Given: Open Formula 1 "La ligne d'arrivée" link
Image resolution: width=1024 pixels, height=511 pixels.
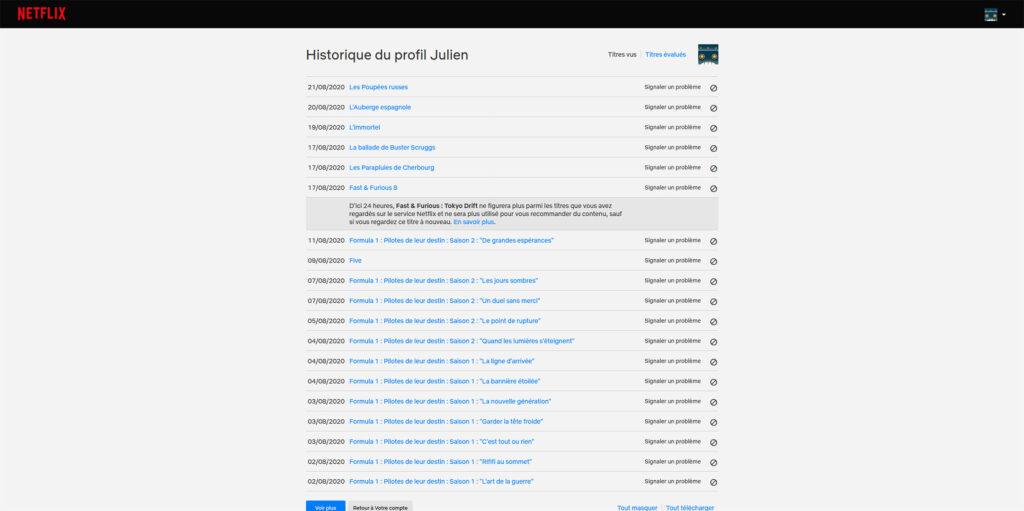Looking at the screenshot, I should [442, 361].
